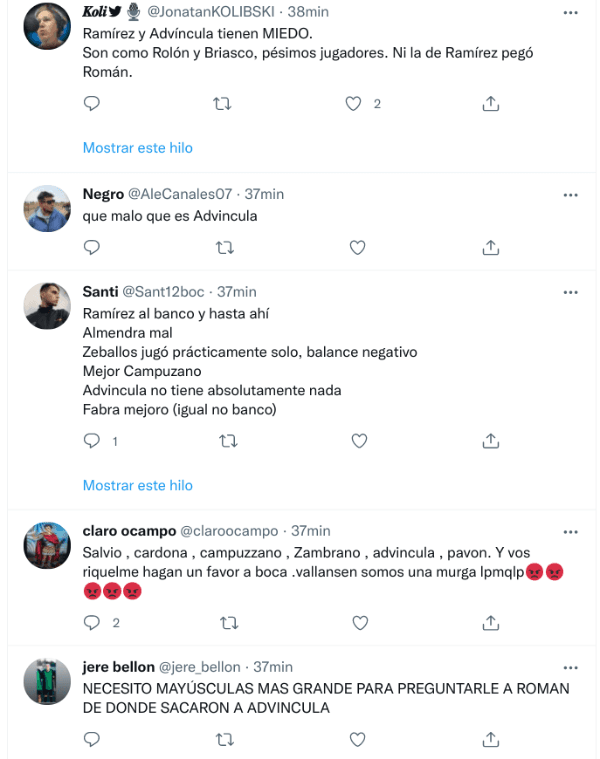Share Negro's tweet via share icon

491,247
